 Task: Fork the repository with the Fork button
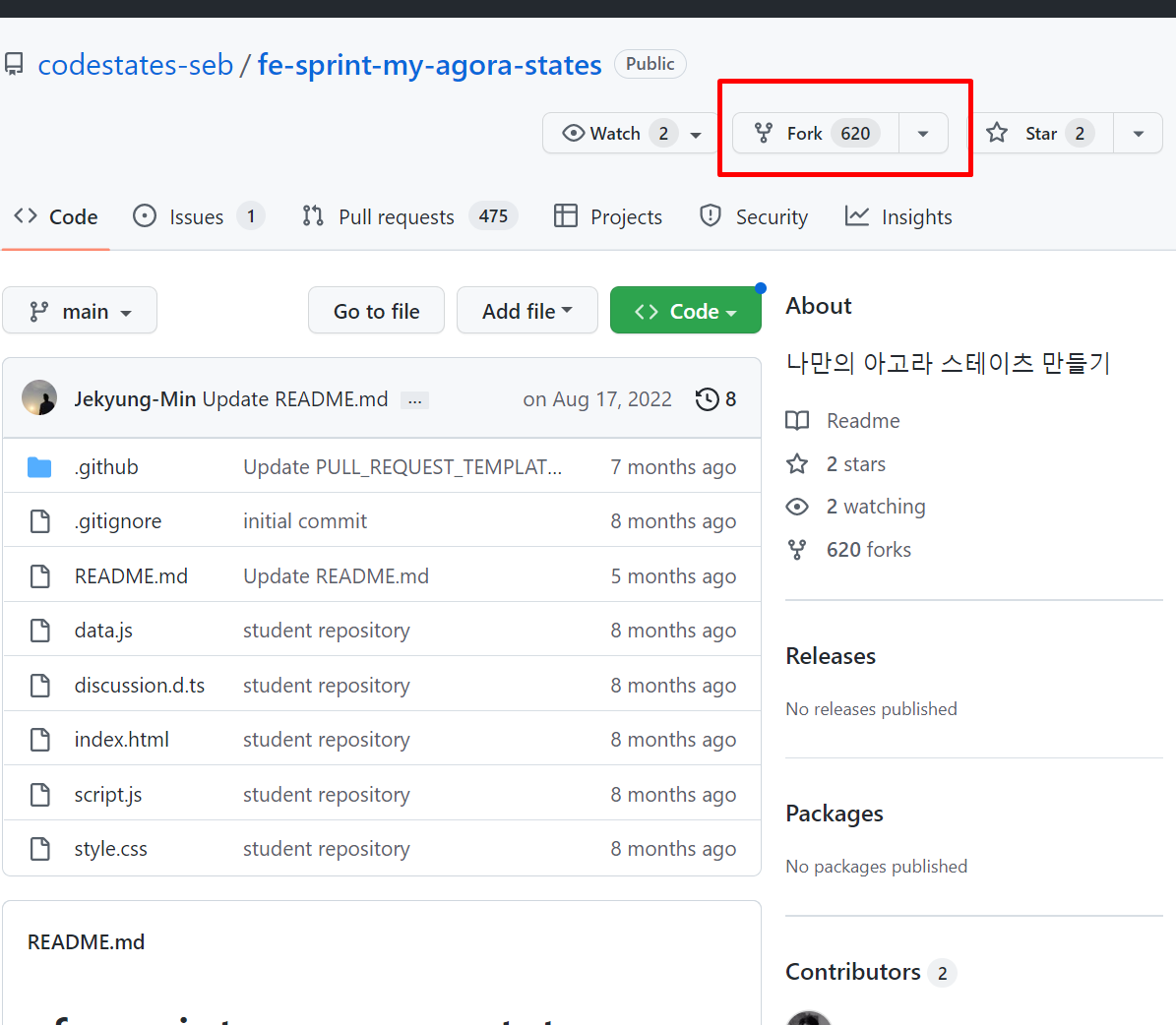pos(816,134)
